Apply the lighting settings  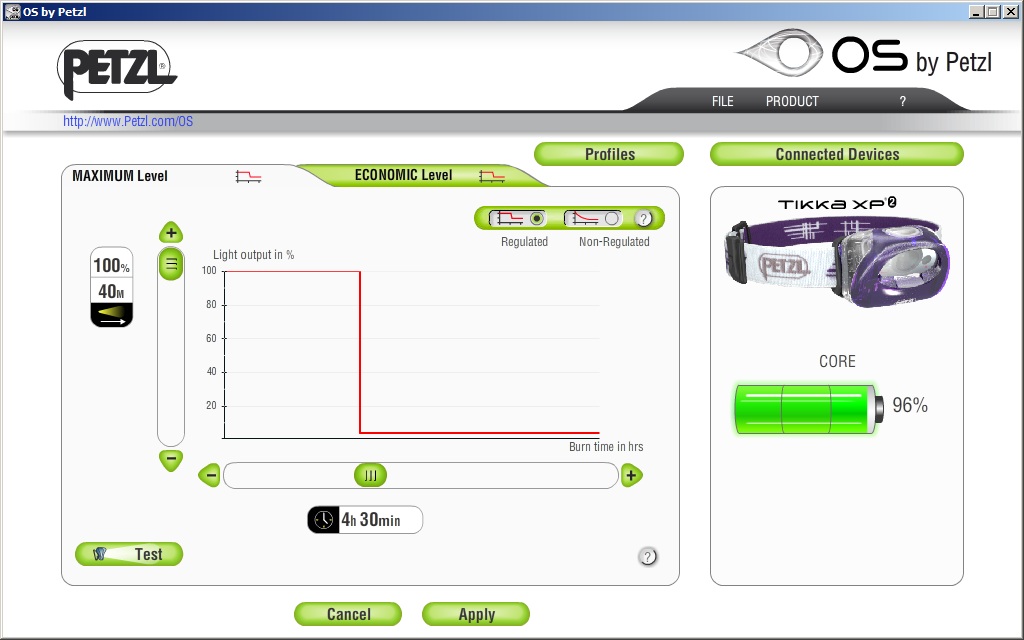coord(476,614)
